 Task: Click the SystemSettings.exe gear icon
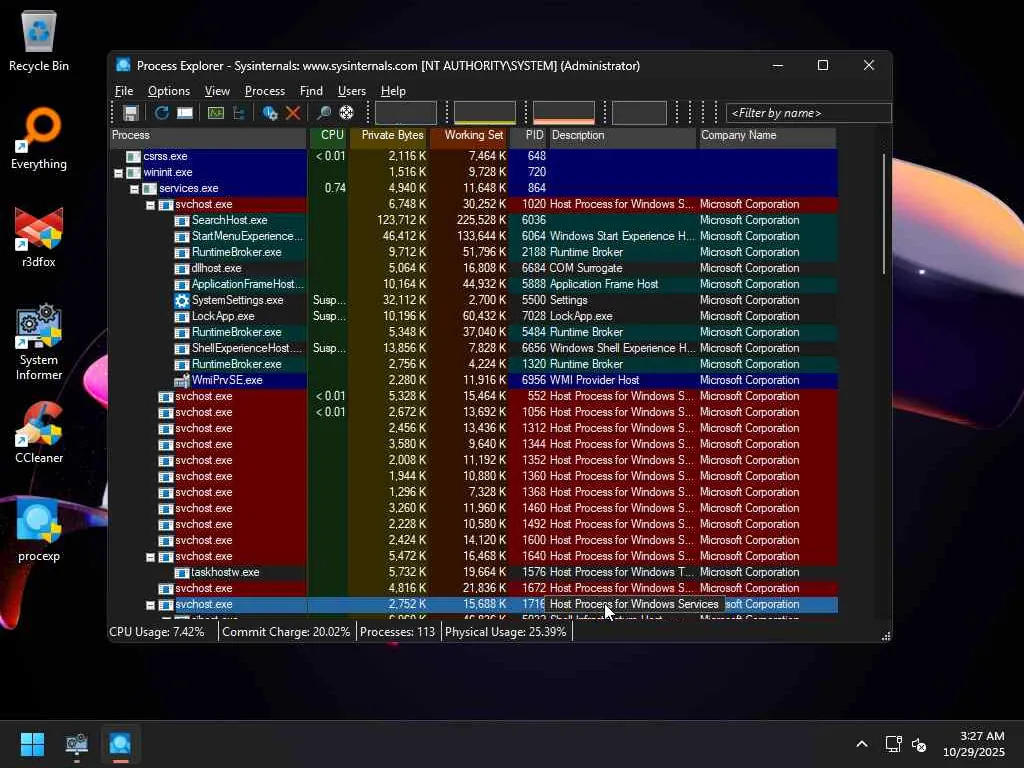(x=182, y=300)
